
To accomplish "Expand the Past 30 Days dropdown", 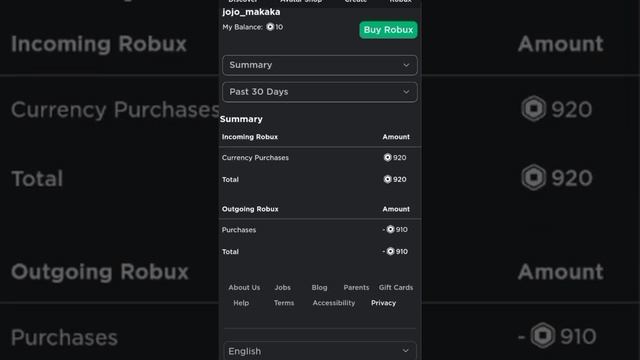I will pyautogui.click(x=320, y=92).
